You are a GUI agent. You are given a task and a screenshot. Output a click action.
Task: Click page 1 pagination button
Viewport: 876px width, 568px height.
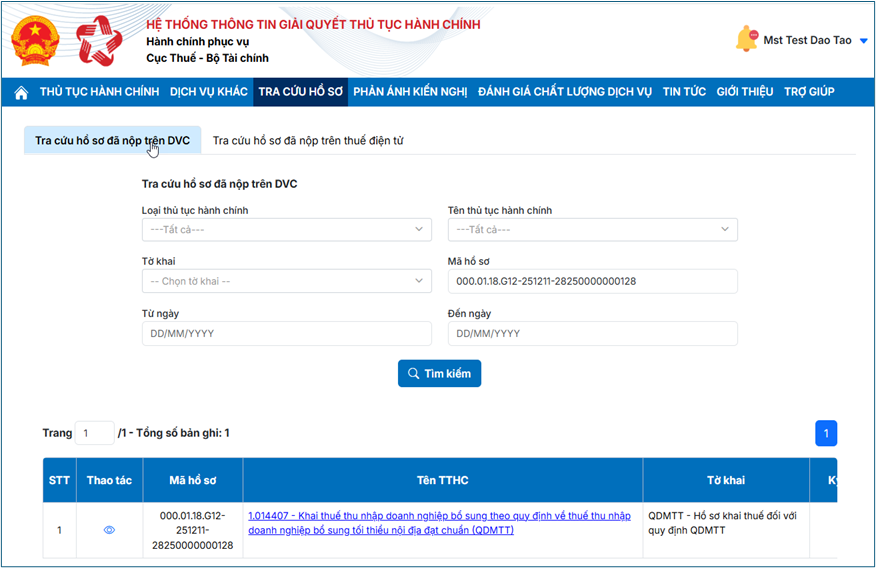[826, 433]
